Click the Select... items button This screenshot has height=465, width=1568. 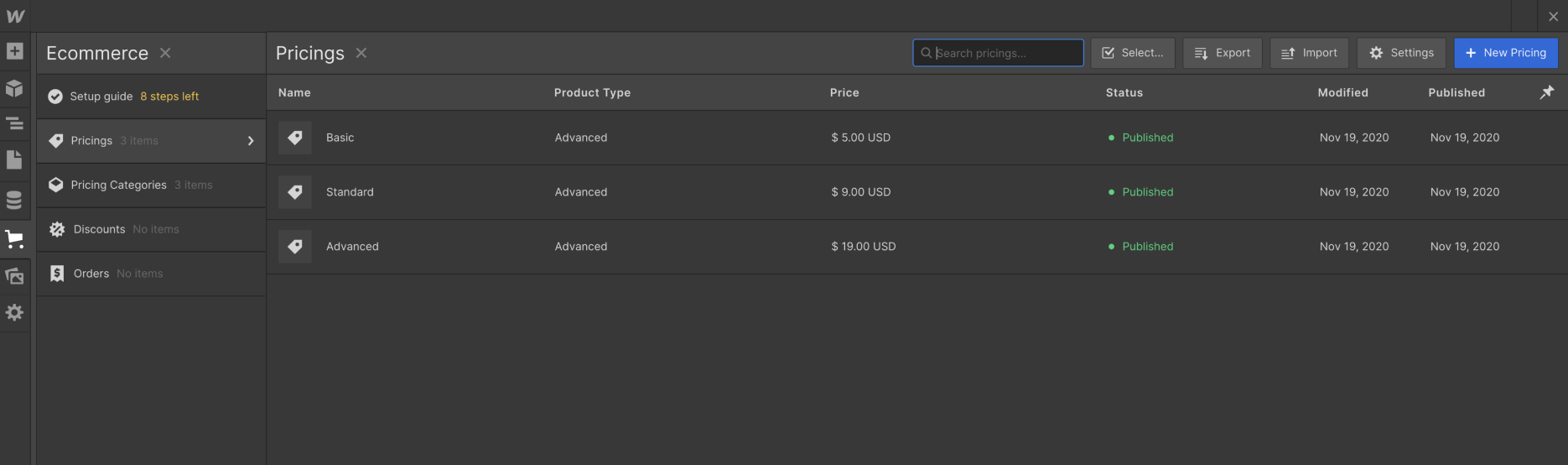pos(1132,53)
